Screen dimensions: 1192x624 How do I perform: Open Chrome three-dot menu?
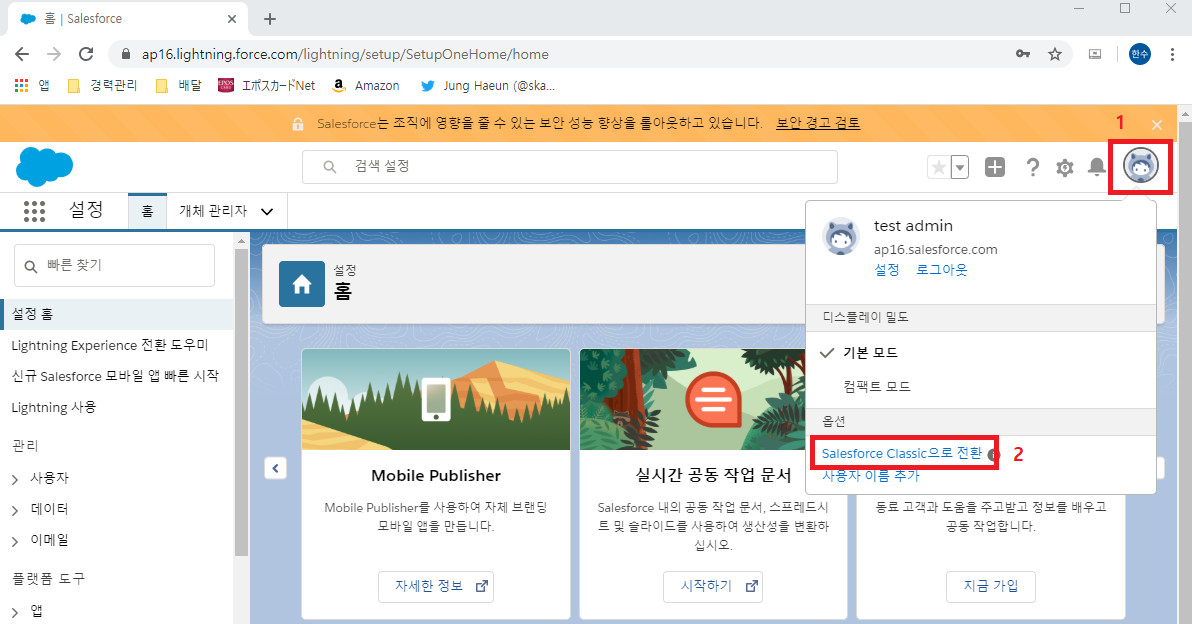click(1171, 54)
